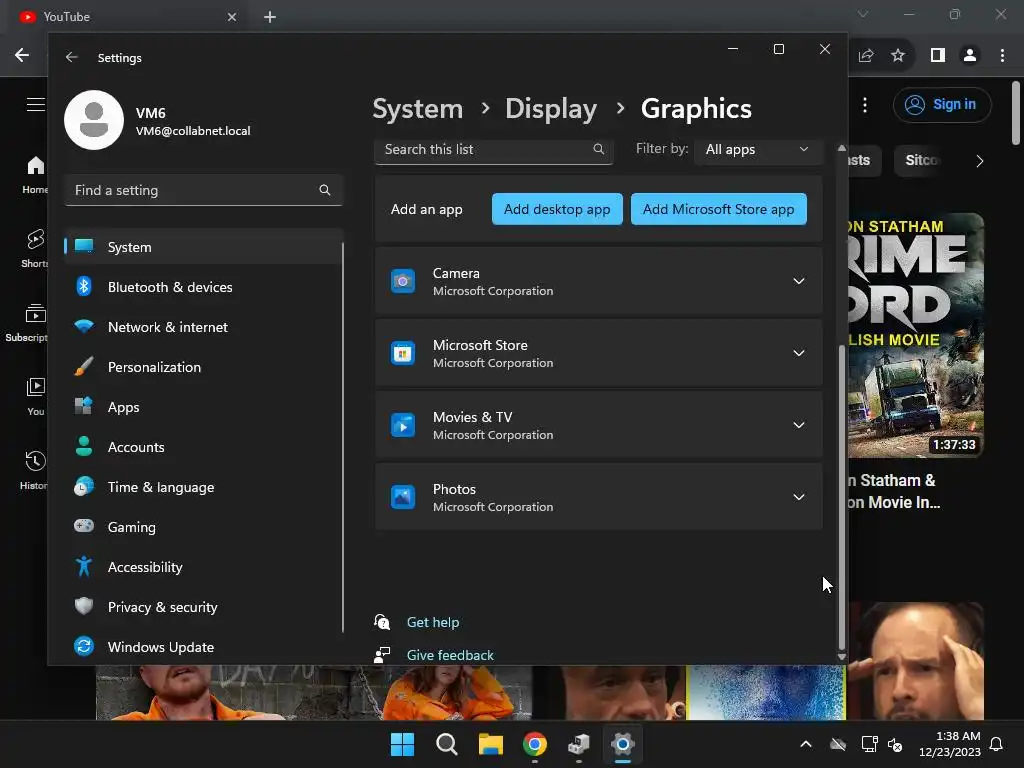1024x768 pixels.
Task: Open File Explorer from taskbar
Action: pyautogui.click(x=490, y=744)
